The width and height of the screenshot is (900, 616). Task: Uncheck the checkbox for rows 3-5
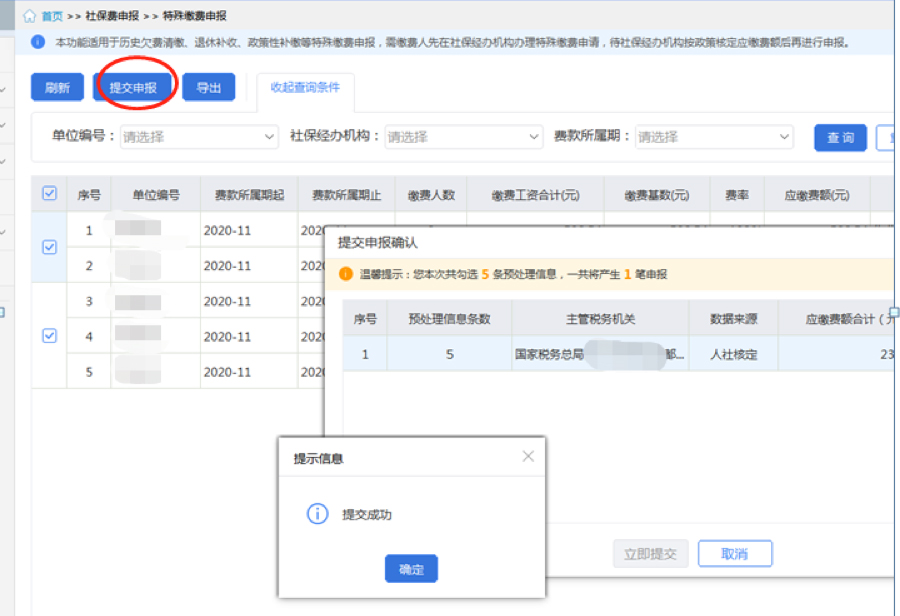pyautogui.click(x=49, y=336)
